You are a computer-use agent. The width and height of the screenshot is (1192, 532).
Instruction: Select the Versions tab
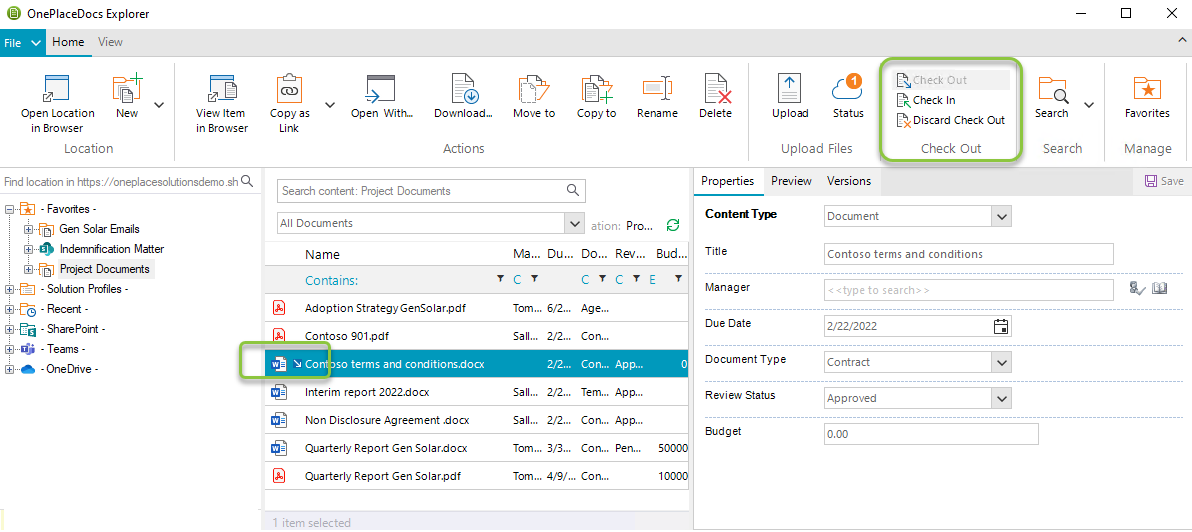pos(848,181)
